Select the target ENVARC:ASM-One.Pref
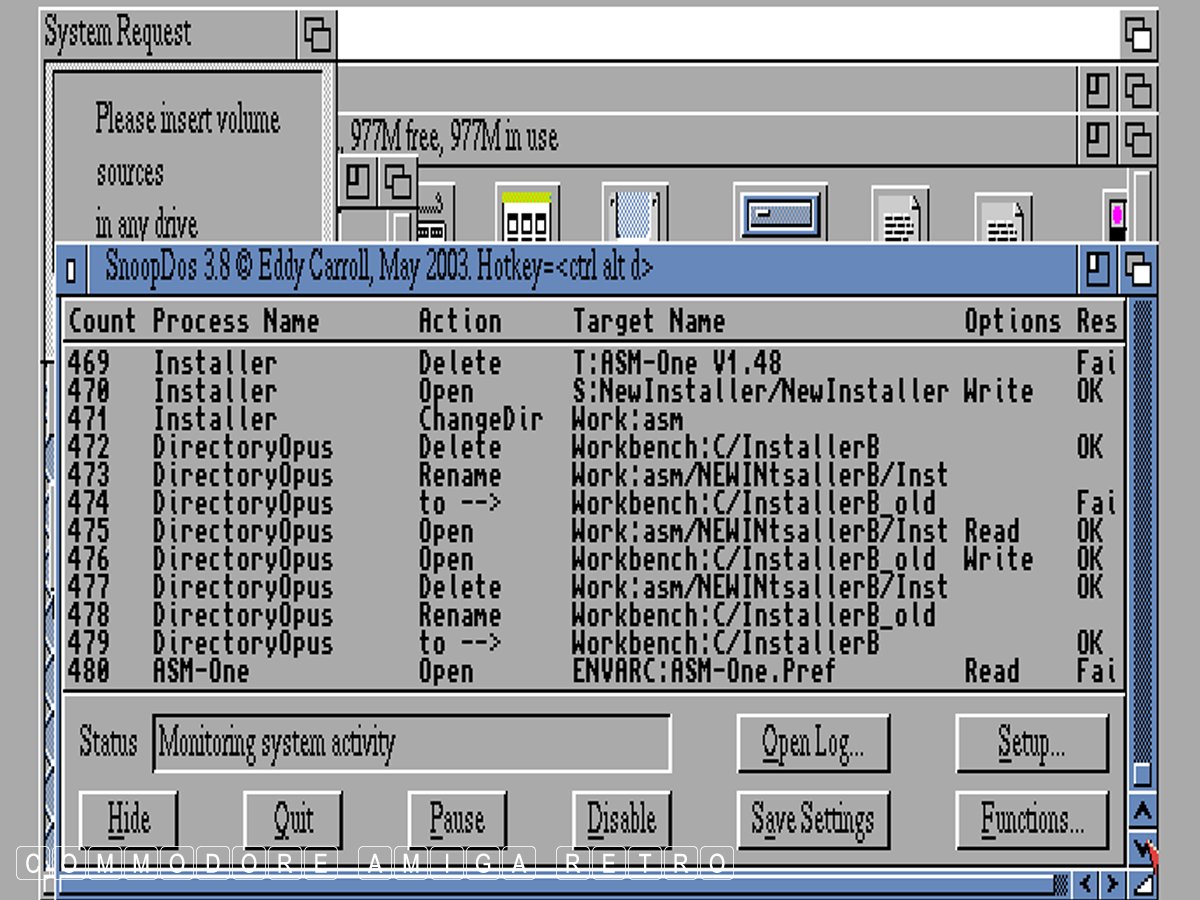The image size is (1200, 900). tap(704, 671)
